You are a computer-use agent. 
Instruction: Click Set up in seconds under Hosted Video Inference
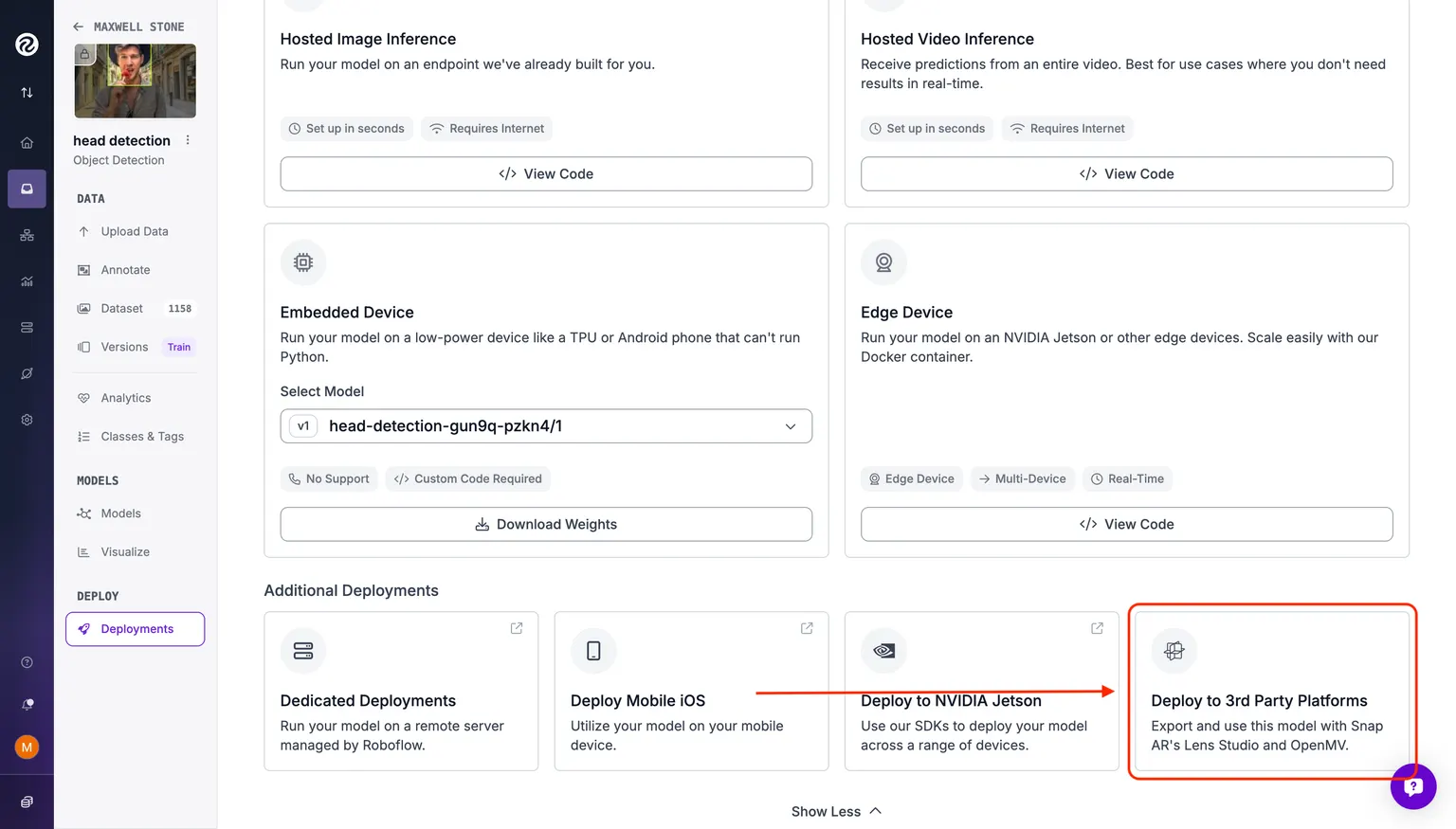click(x=927, y=129)
